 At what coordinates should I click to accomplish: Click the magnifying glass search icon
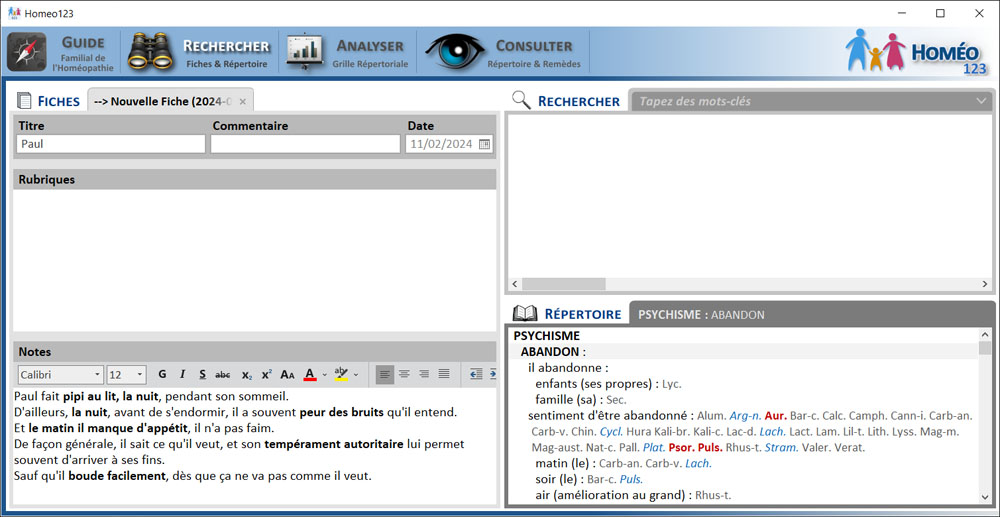(522, 100)
